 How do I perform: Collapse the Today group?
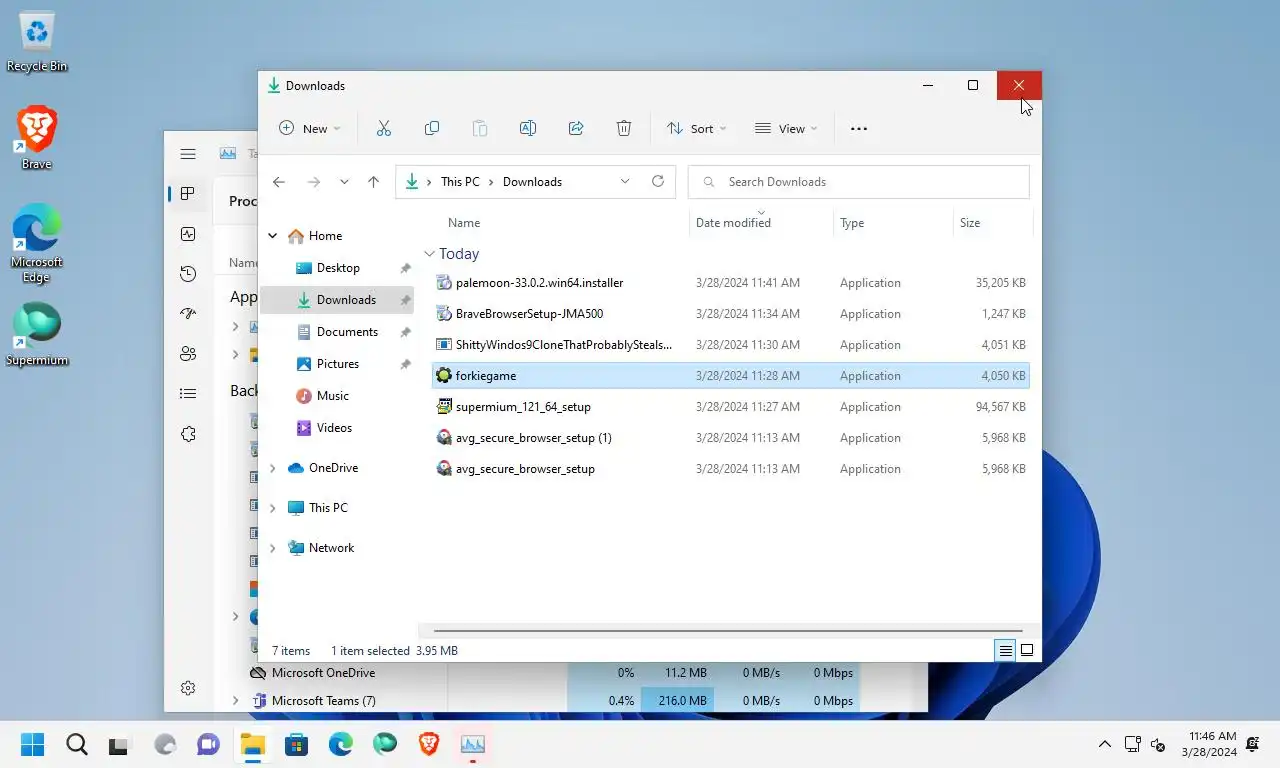[429, 254]
